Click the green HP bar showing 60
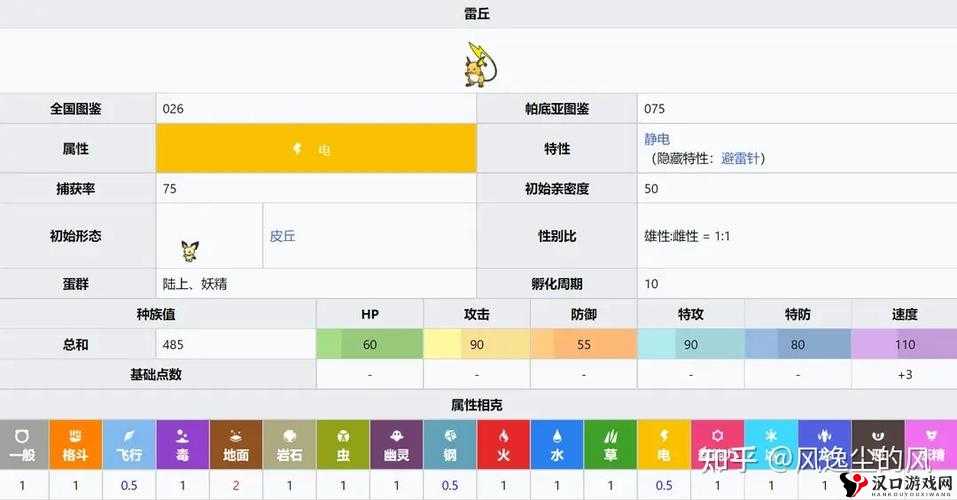957x500 pixels. pyautogui.click(x=370, y=344)
